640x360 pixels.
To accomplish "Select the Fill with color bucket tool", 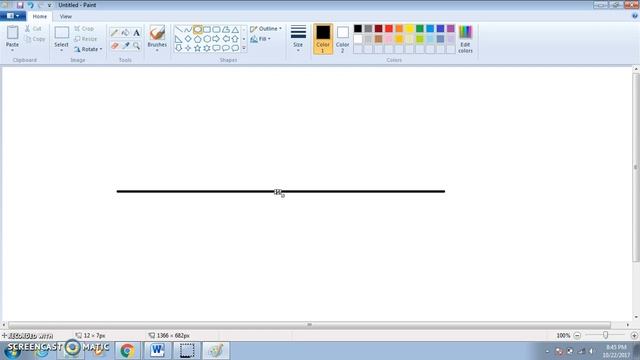I will coord(125,33).
